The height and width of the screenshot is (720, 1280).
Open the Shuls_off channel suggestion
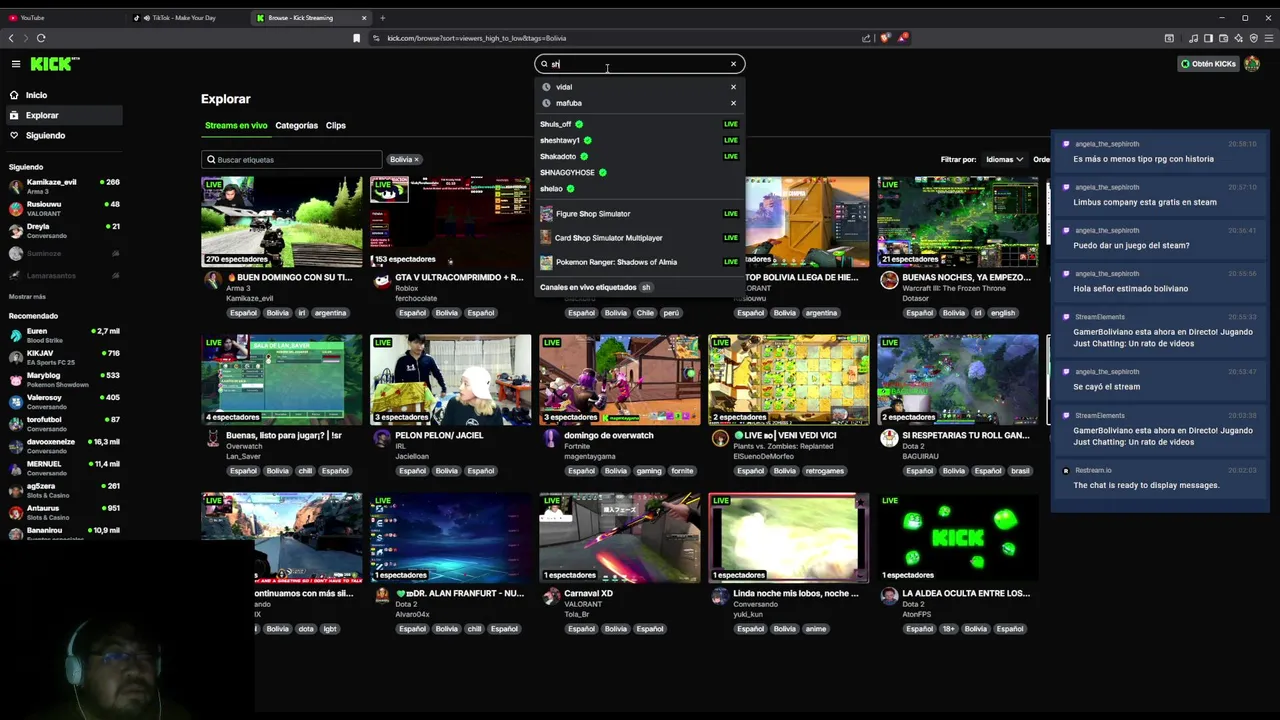pyautogui.click(x=639, y=124)
